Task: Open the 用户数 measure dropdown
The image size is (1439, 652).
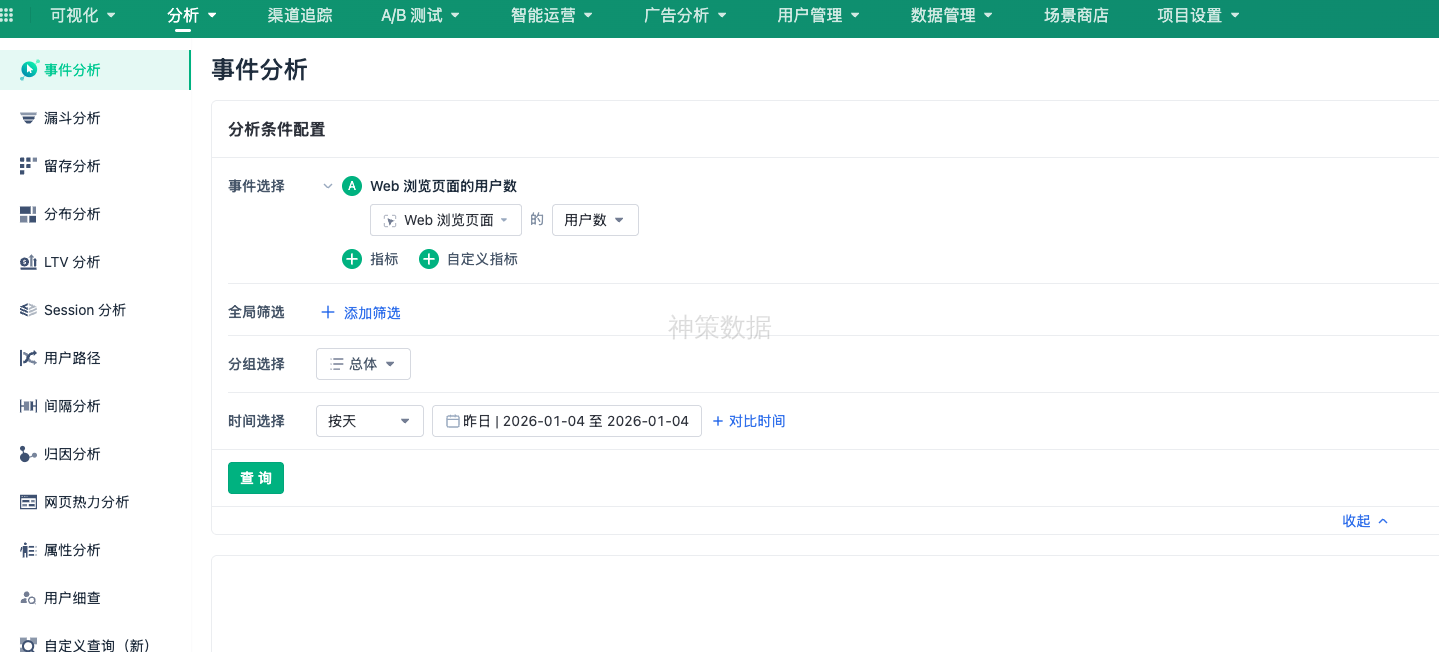Action: coord(594,219)
